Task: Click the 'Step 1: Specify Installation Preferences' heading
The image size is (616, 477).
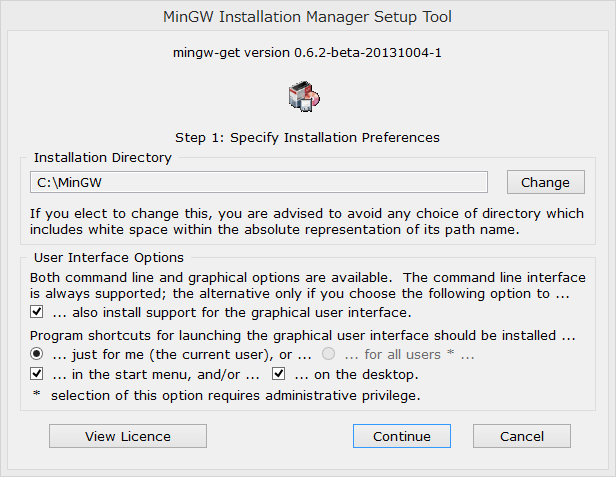Action: click(307, 138)
